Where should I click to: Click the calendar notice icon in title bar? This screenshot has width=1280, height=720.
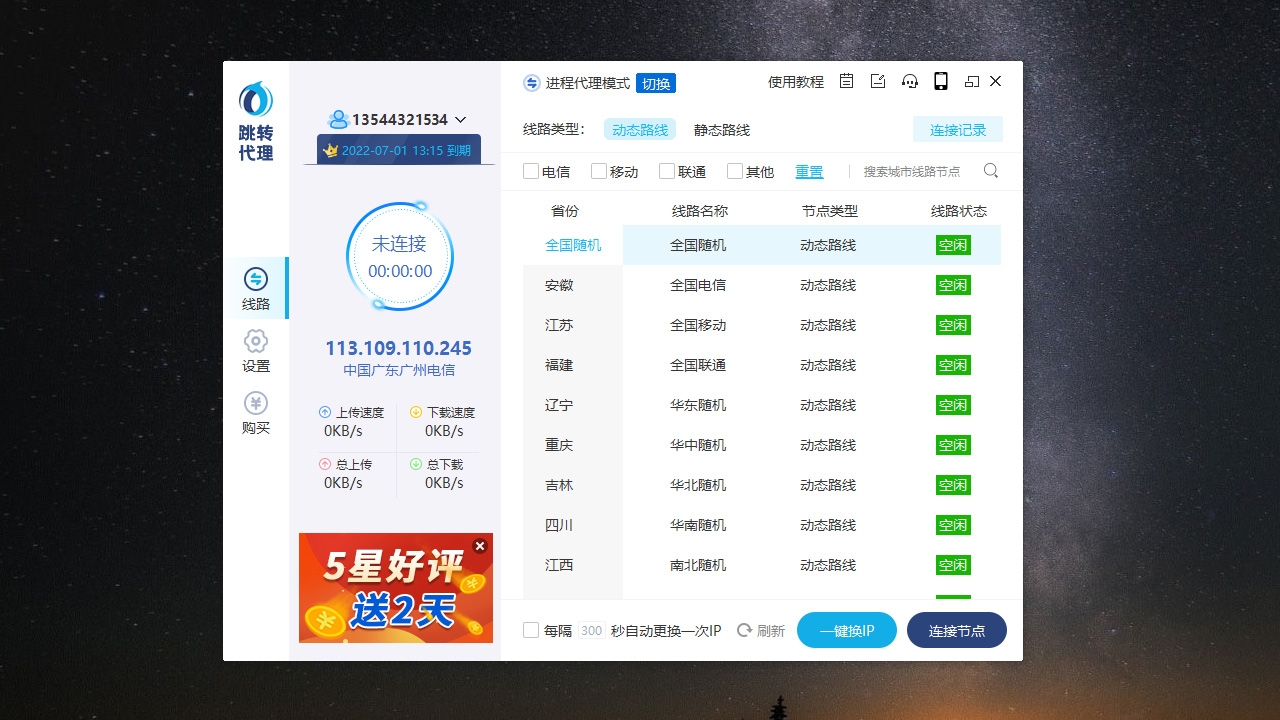pyautogui.click(x=846, y=82)
